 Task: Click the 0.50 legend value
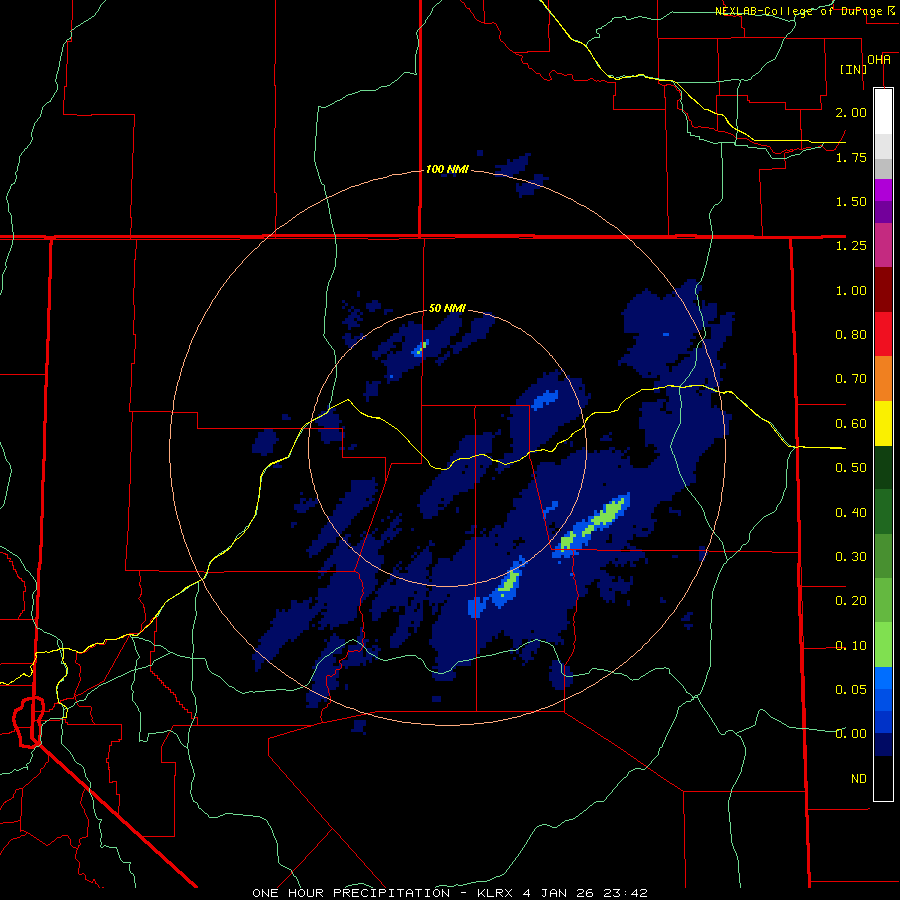[x=851, y=468]
